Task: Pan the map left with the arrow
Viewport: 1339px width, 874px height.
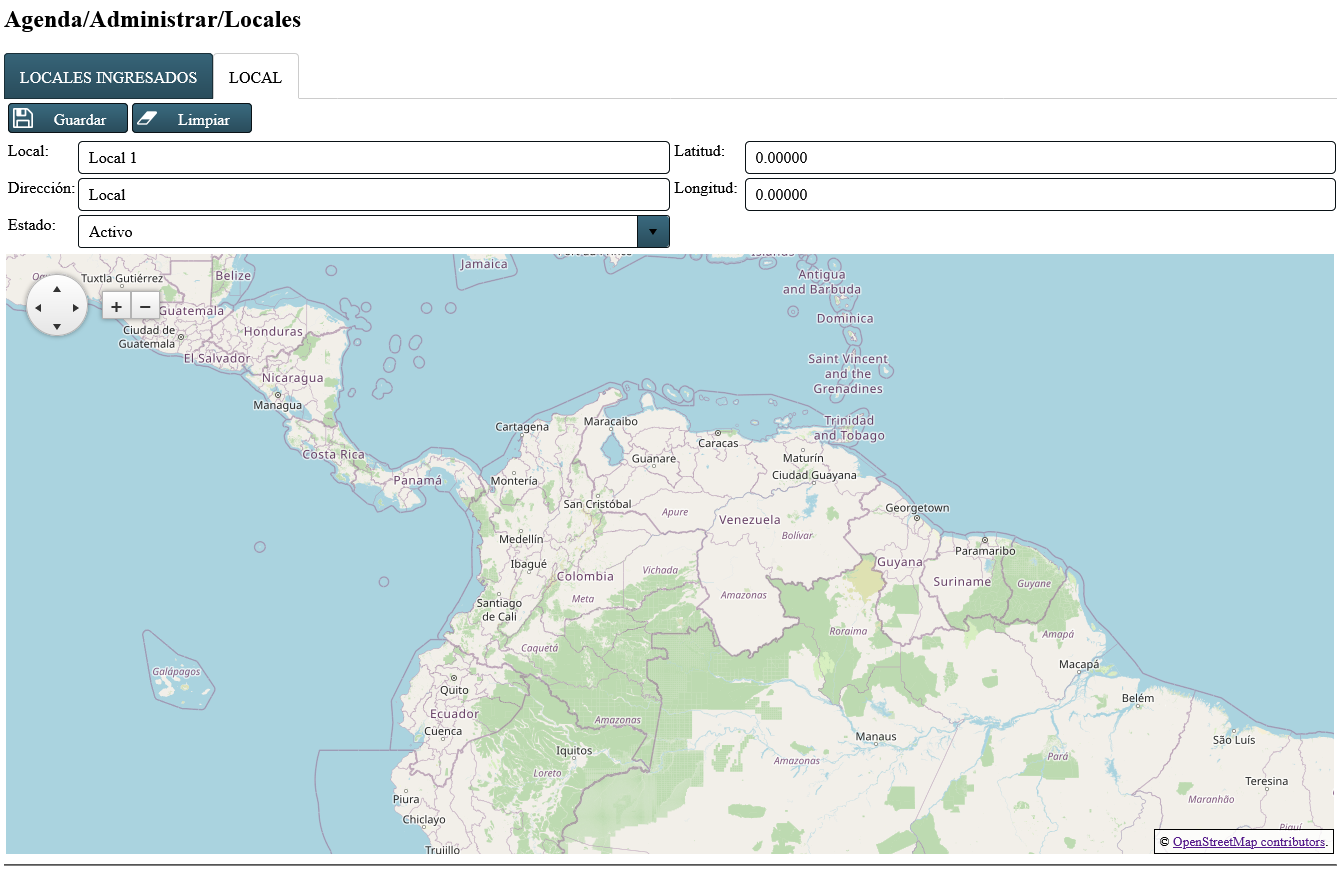Action: pos(38,307)
